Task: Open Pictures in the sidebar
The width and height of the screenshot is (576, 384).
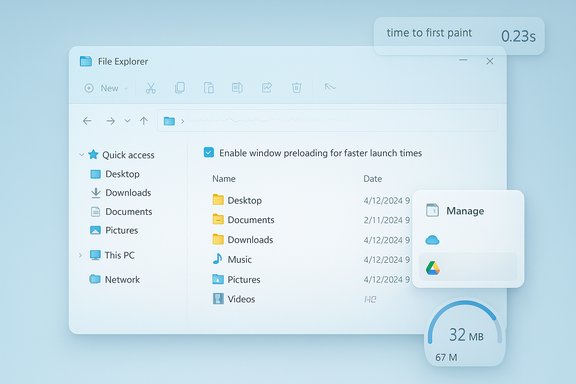Action: pyautogui.click(x=114, y=230)
